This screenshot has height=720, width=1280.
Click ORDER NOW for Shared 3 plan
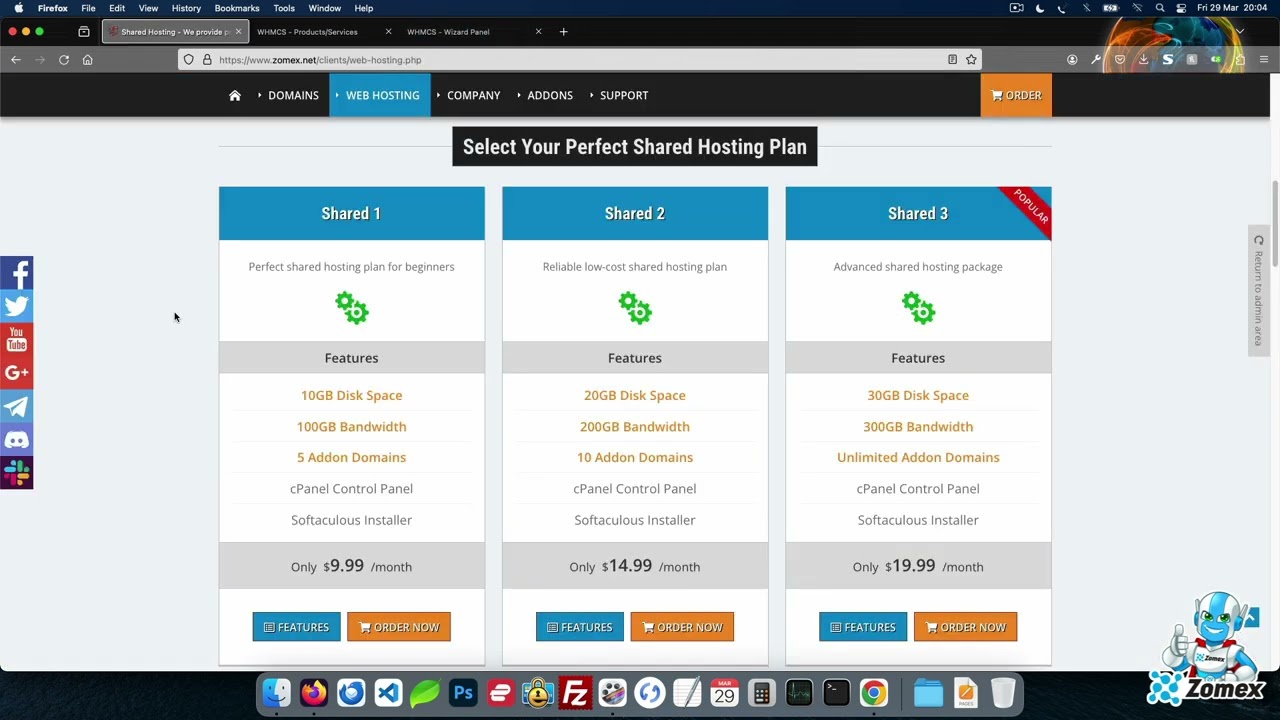pos(965,627)
